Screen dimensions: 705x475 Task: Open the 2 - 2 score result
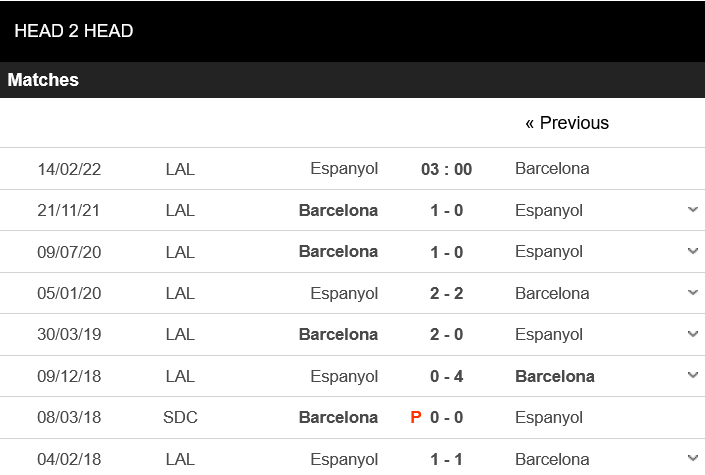tap(446, 293)
